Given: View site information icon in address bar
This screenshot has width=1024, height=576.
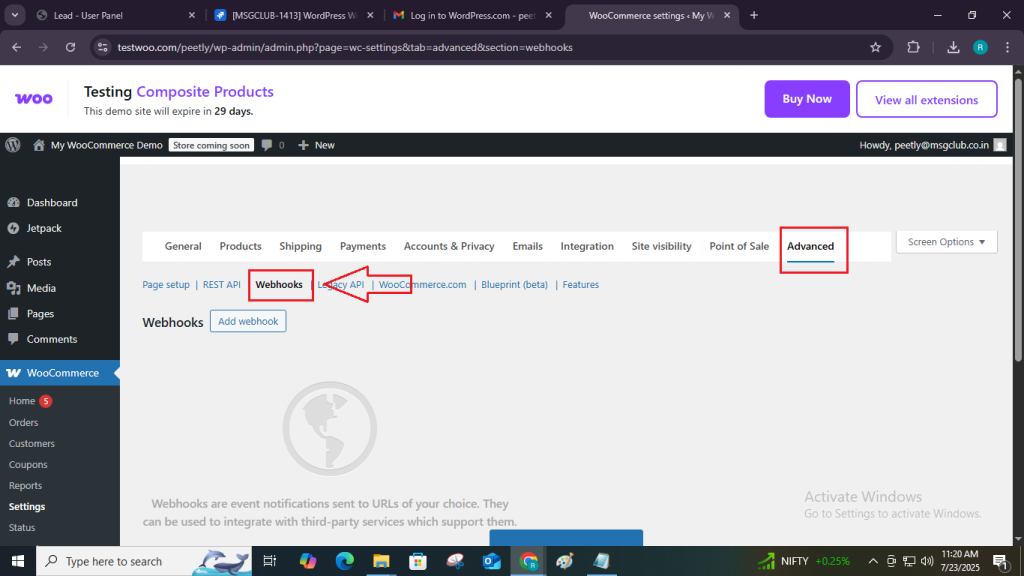Looking at the screenshot, I should (103, 47).
